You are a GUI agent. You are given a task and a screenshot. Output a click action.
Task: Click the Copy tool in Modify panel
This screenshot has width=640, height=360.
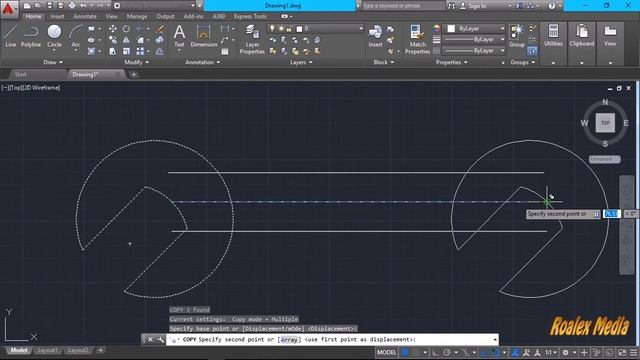tap(112, 40)
